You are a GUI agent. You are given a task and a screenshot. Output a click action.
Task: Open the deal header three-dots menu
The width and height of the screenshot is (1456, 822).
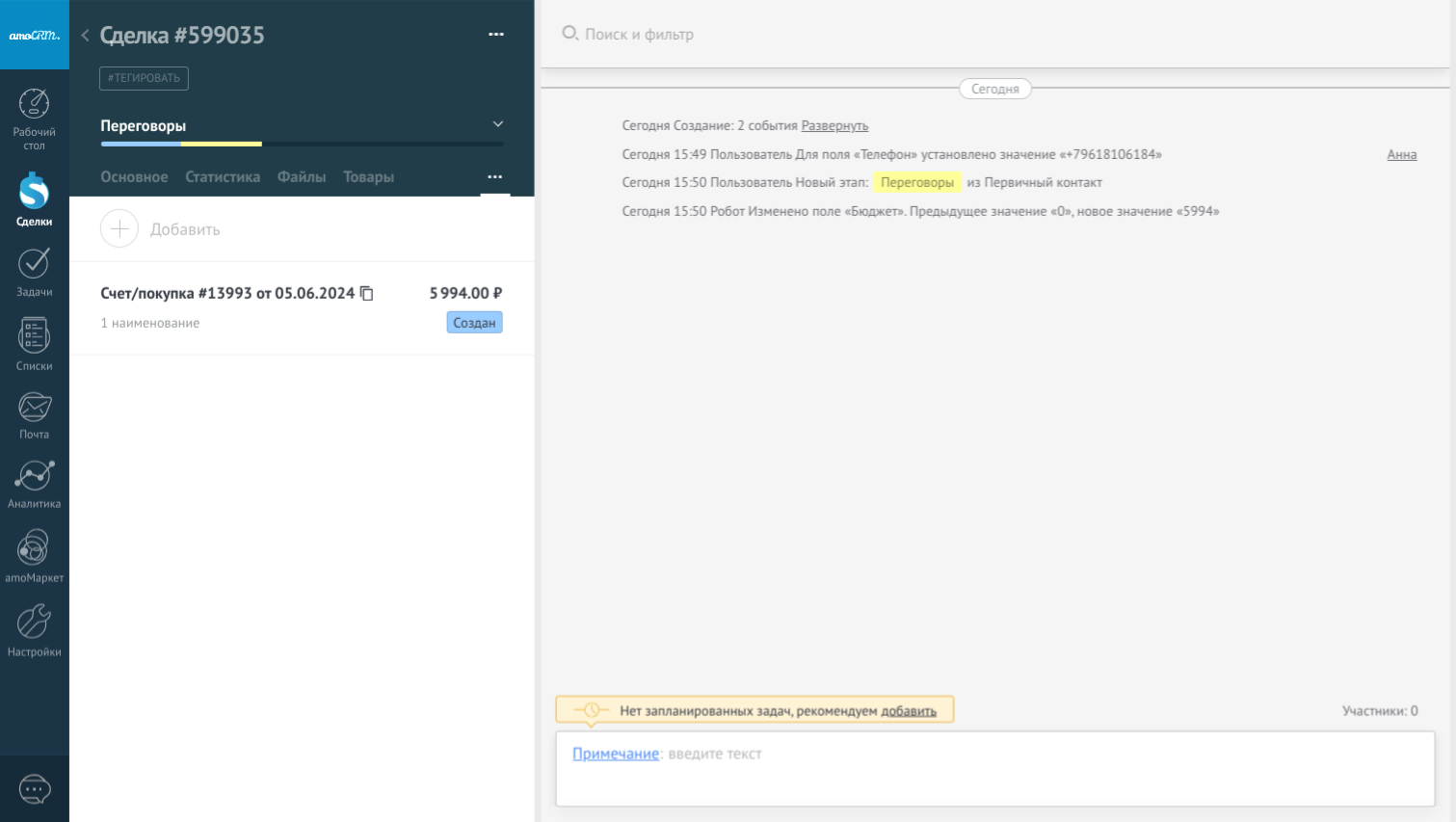pyautogui.click(x=496, y=35)
